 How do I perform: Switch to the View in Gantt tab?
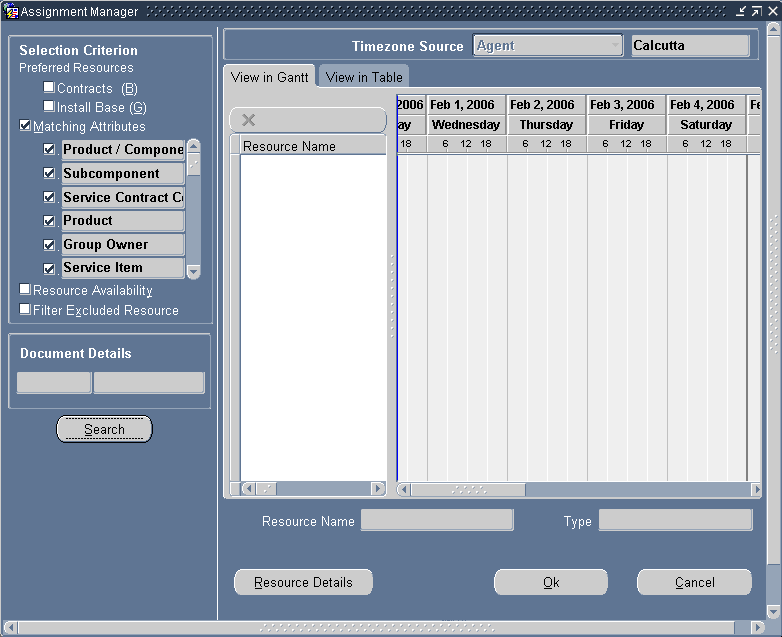pos(269,77)
